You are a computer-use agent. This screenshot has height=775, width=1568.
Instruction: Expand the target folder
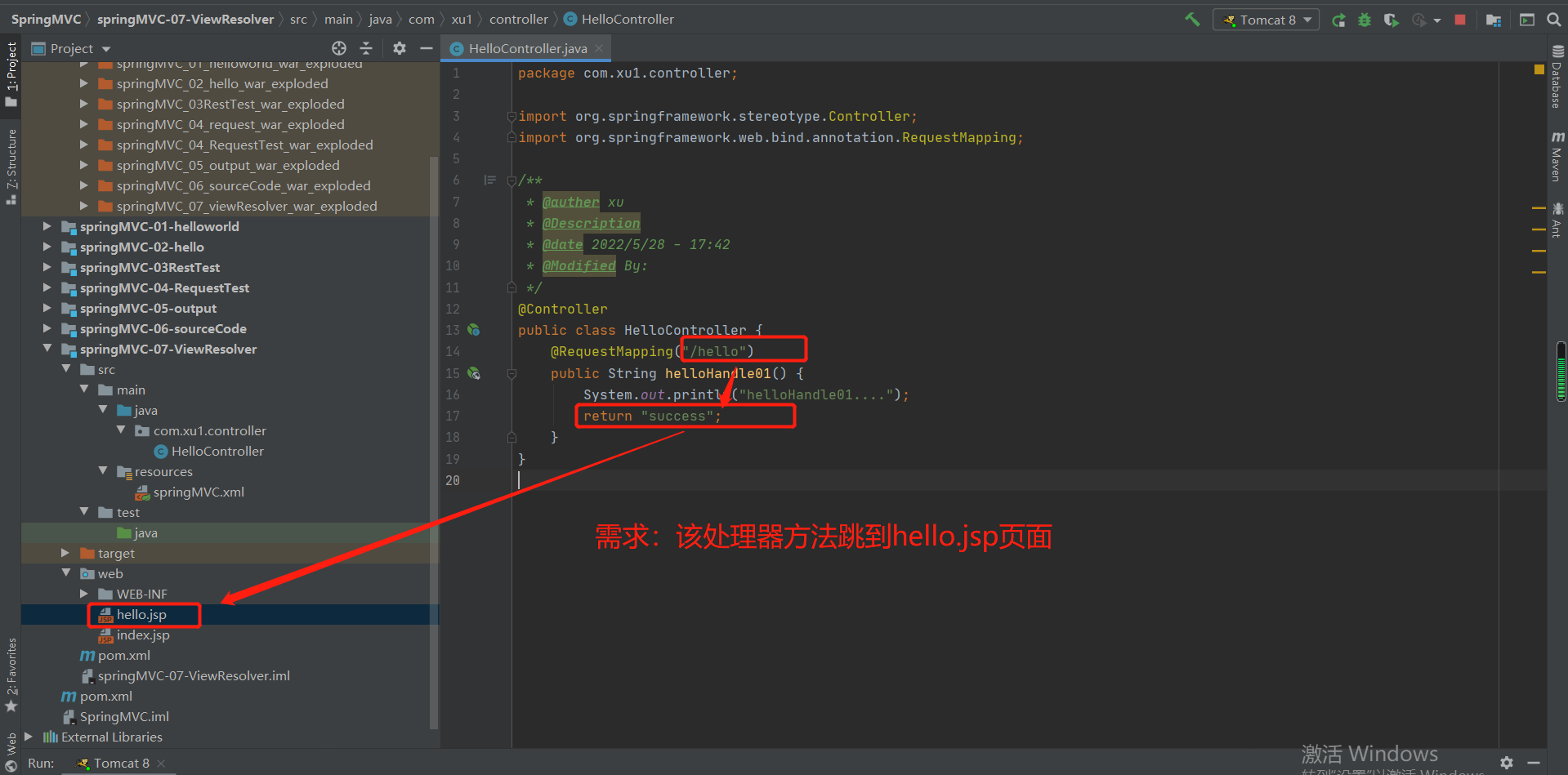point(65,553)
